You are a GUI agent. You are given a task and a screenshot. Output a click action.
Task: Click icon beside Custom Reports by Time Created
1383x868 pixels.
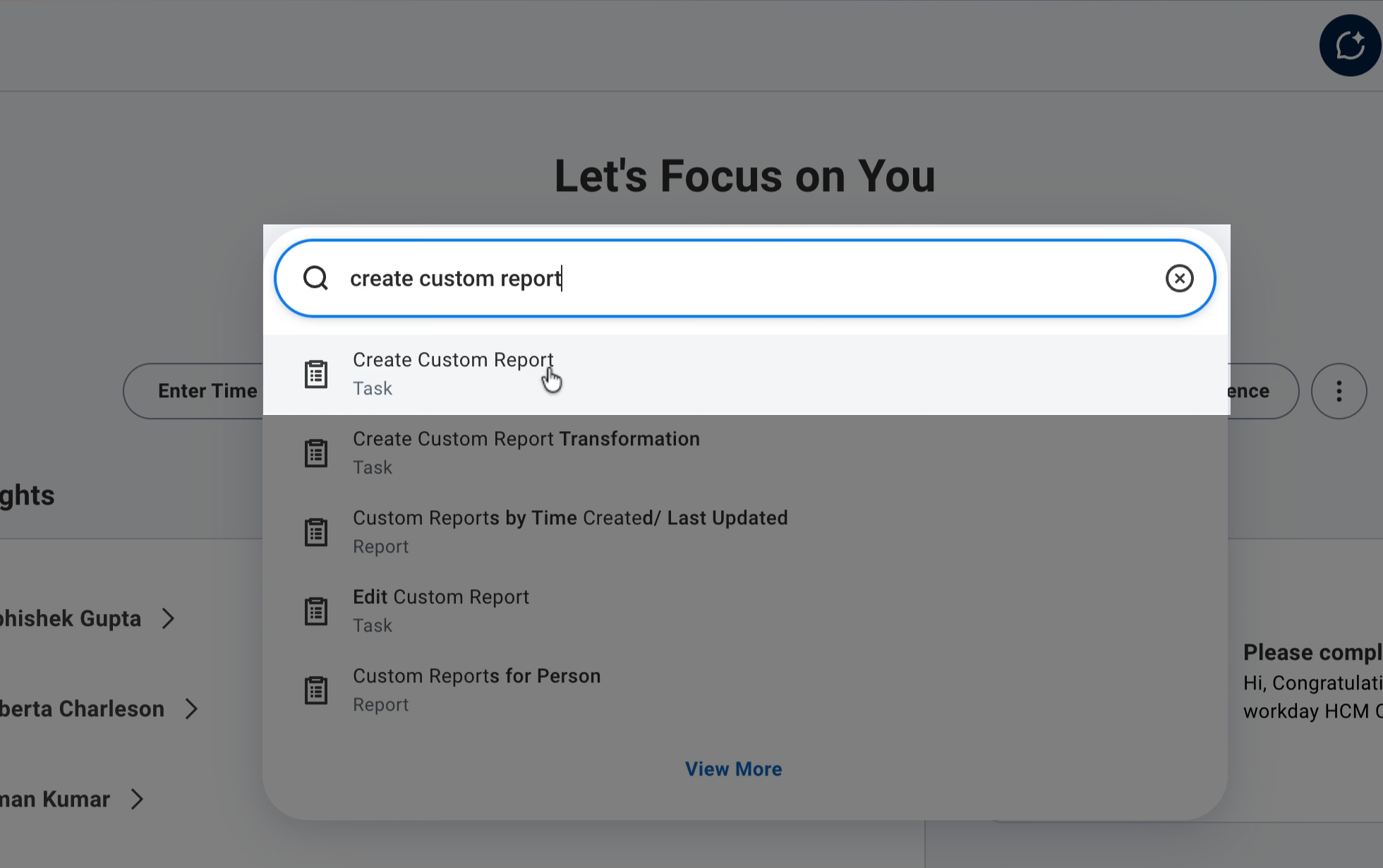pos(316,532)
